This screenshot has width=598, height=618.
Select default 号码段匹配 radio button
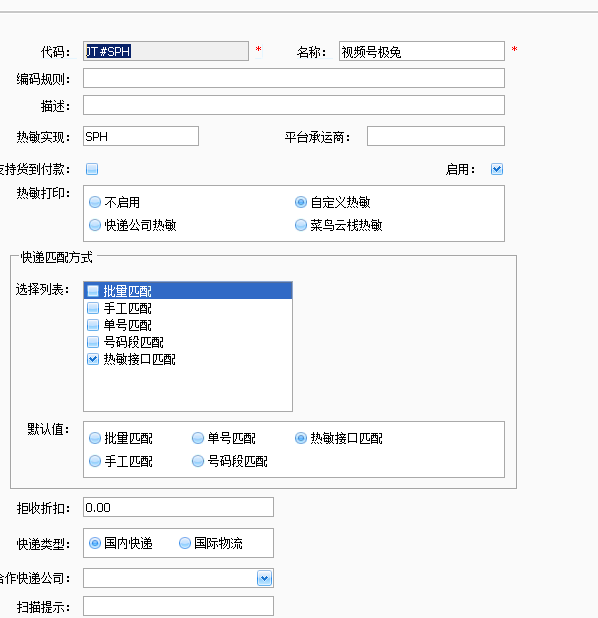click(197, 461)
